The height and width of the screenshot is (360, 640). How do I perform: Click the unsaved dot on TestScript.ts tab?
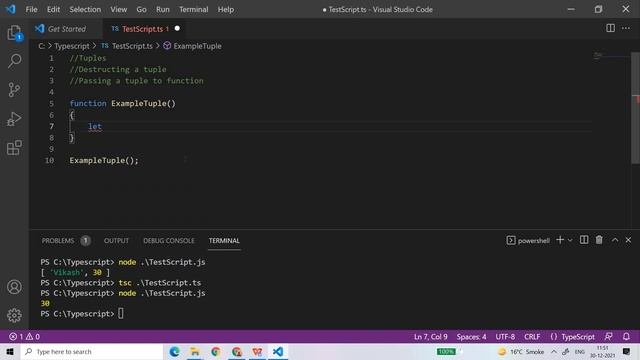[x=177, y=28]
